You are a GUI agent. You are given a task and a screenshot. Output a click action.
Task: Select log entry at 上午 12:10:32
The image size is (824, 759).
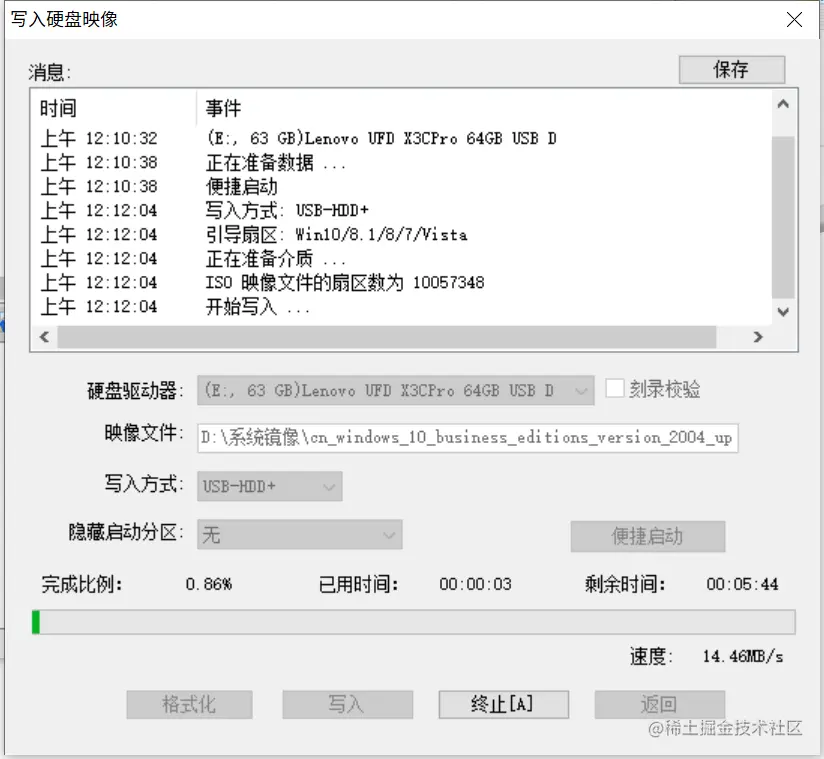tap(402, 139)
